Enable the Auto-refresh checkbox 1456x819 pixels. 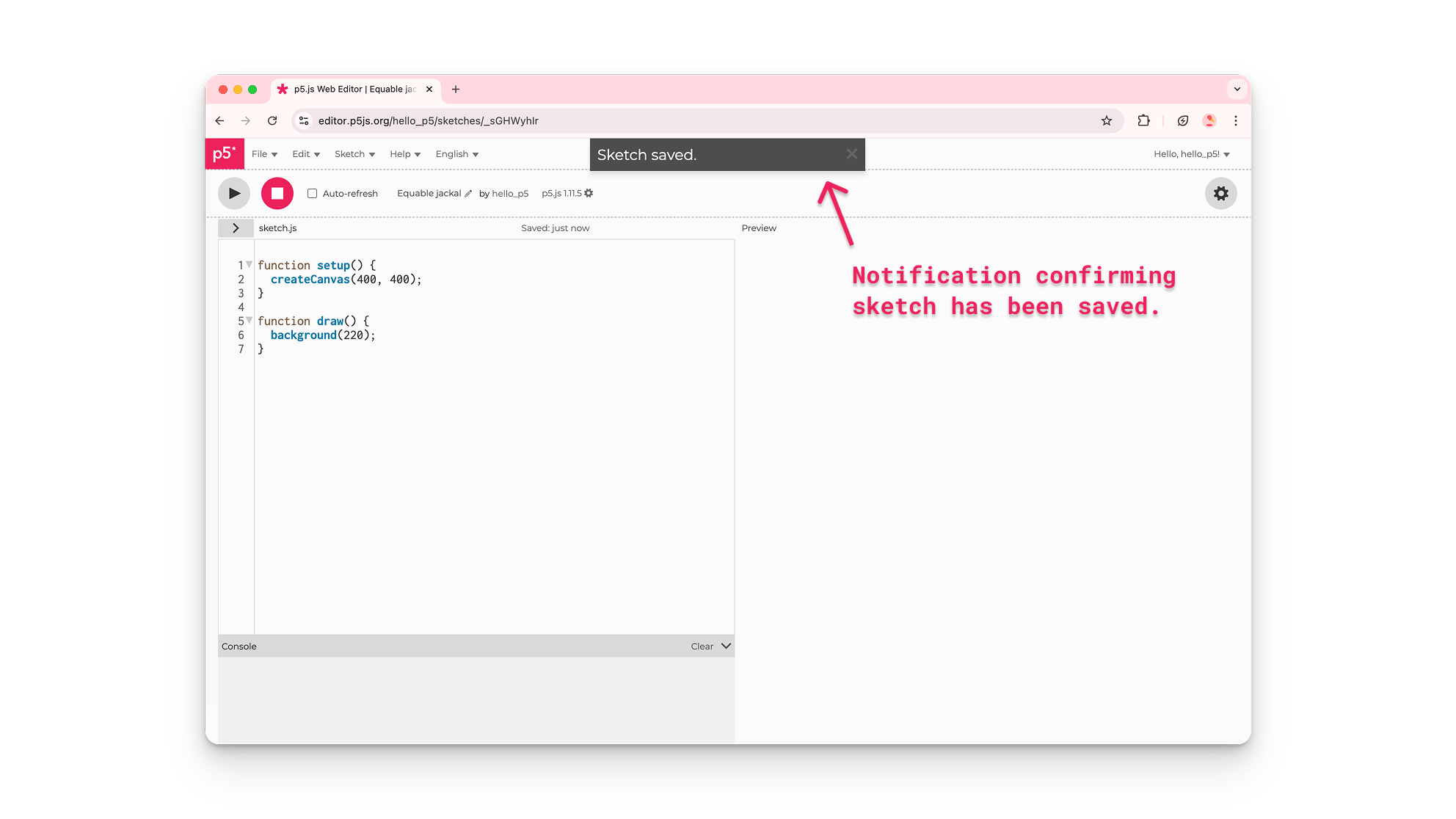click(x=312, y=194)
